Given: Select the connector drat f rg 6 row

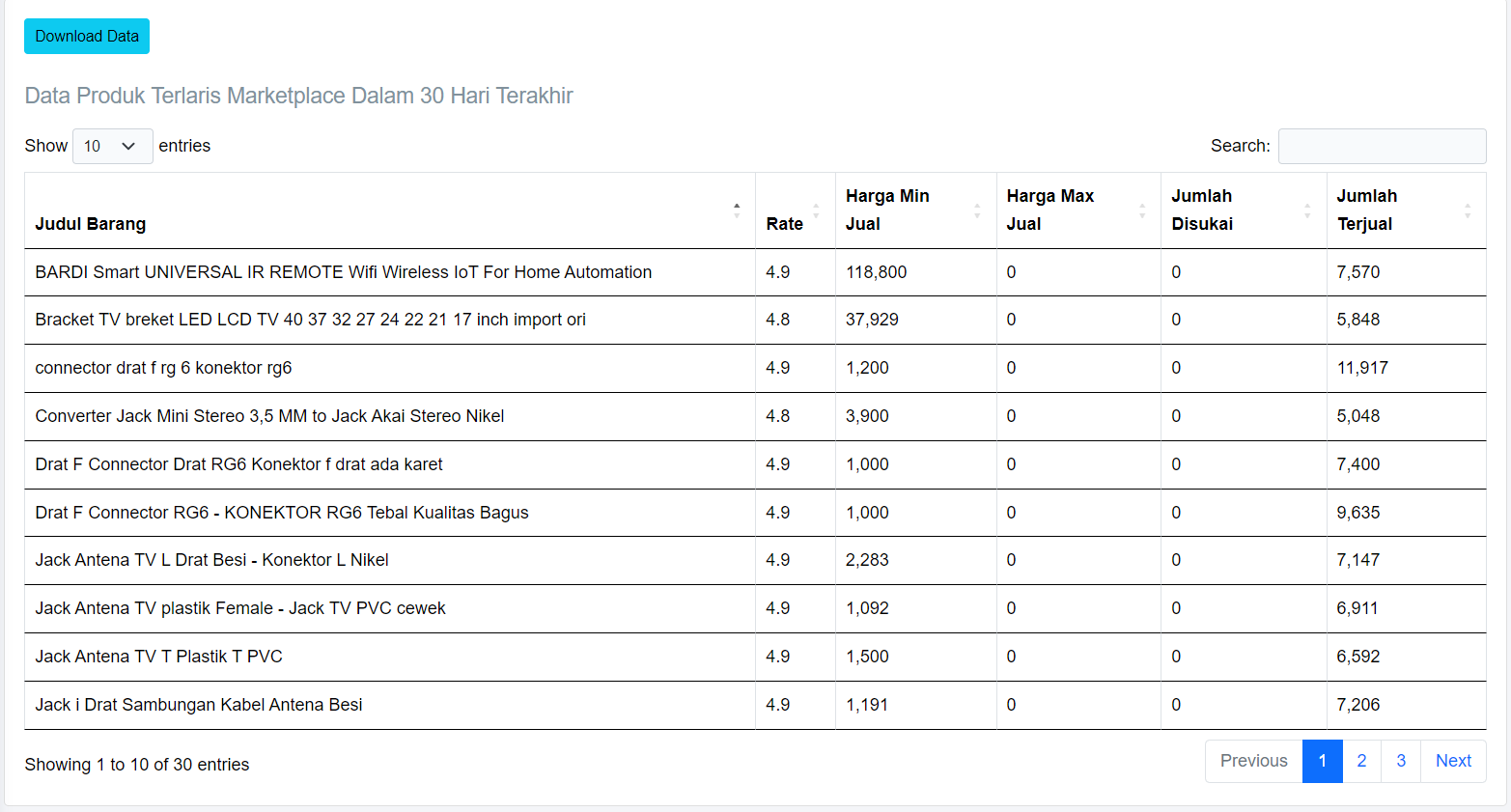Looking at the screenshot, I should coord(163,368).
